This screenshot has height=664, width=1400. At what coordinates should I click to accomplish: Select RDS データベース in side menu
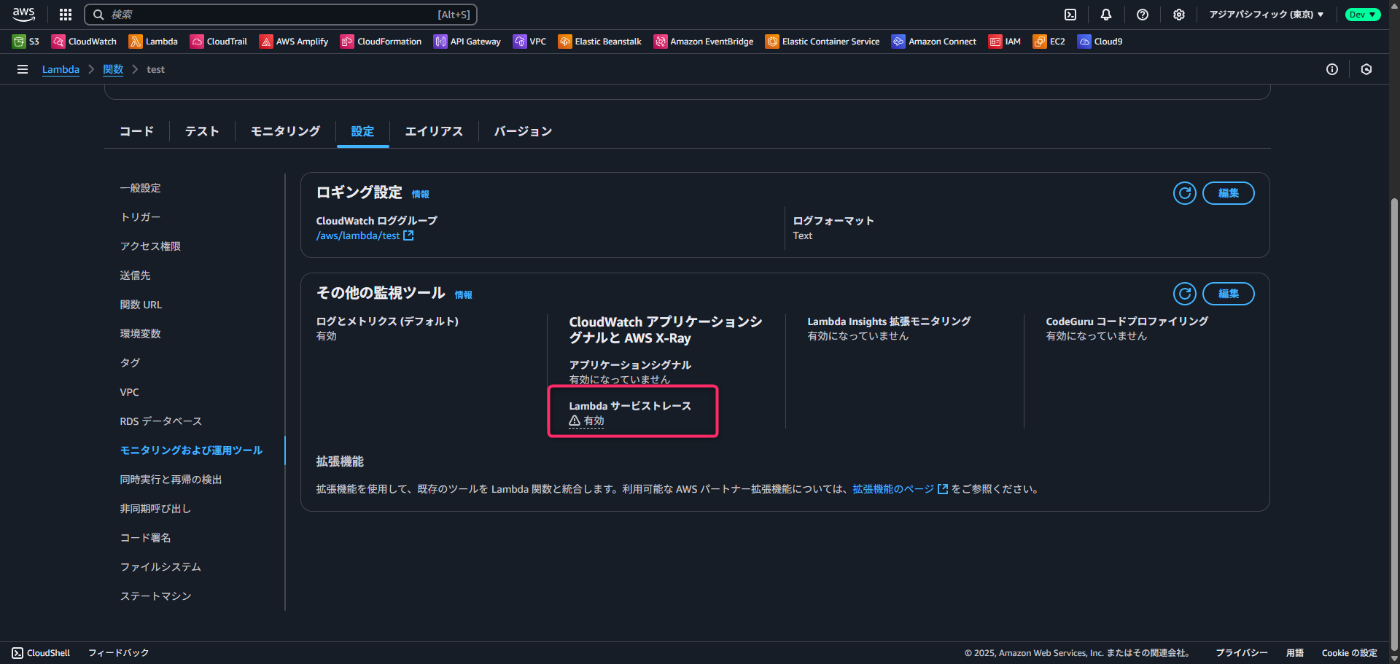pyautogui.click(x=161, y=421)
